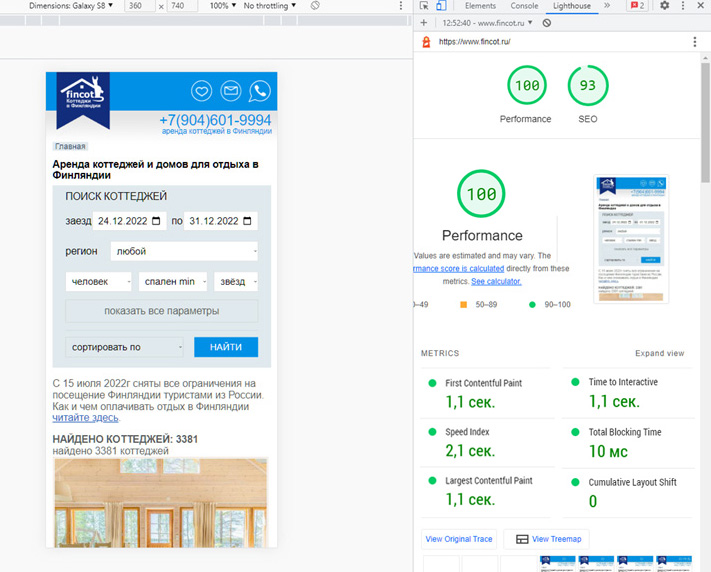The width and height of the screenshot is (711, 572).
Task: Select the Lighthouse tab
Action: 572,6
